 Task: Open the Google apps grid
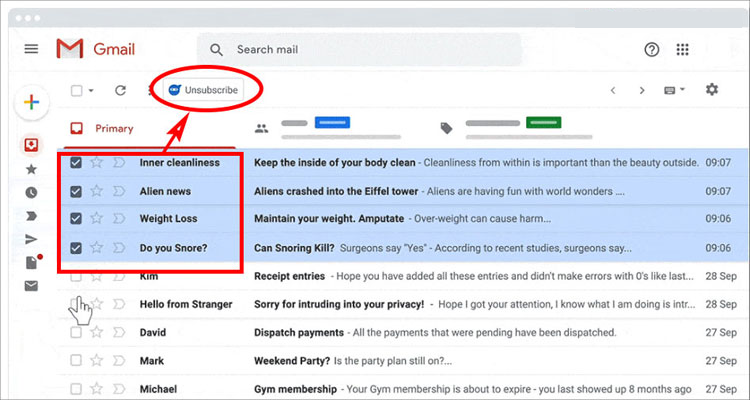683,49
